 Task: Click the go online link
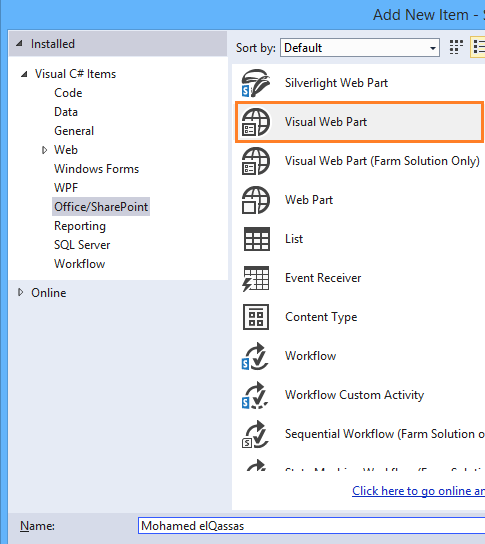(x=418, y=491)
